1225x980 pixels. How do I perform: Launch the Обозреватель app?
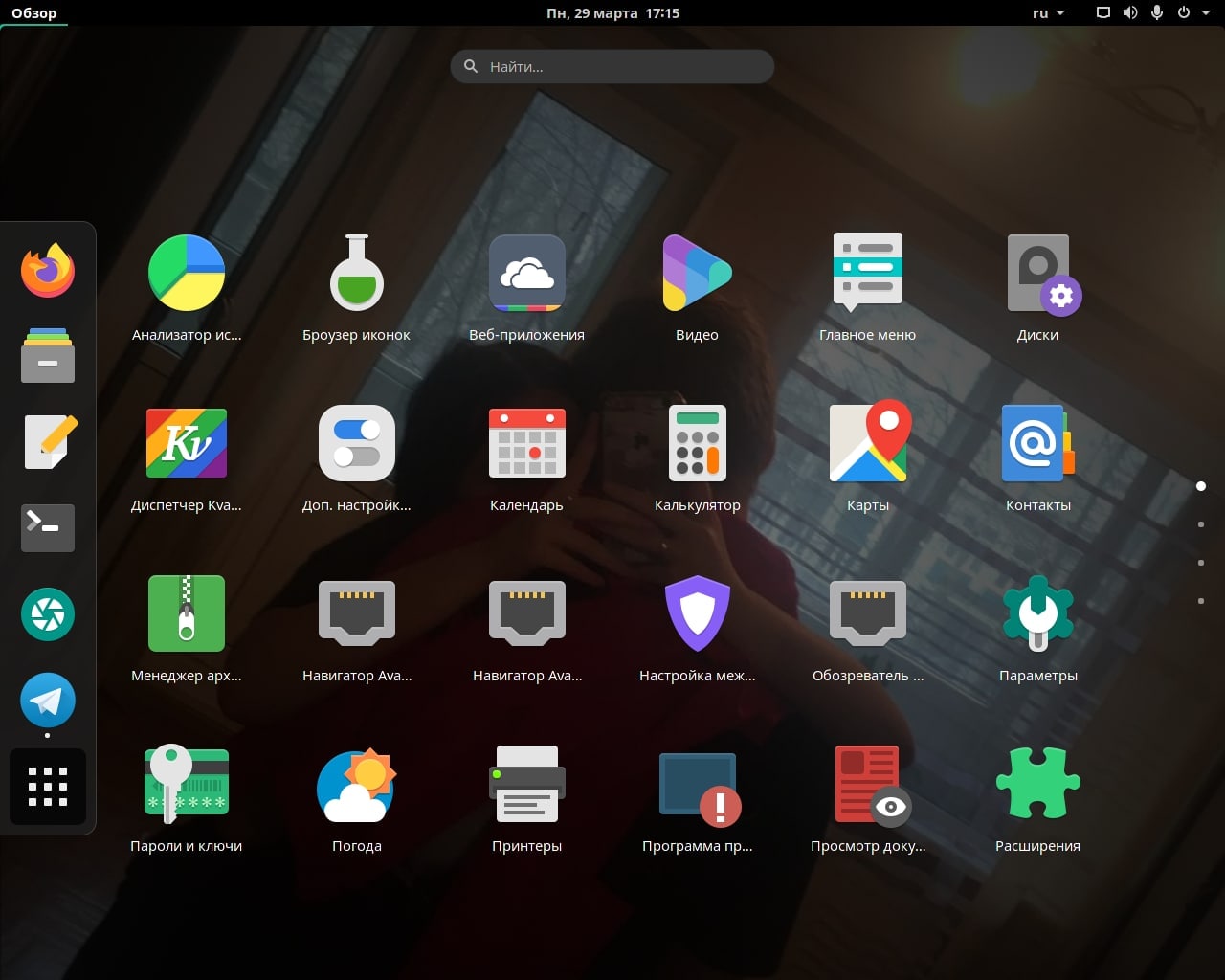coord(868,628)
